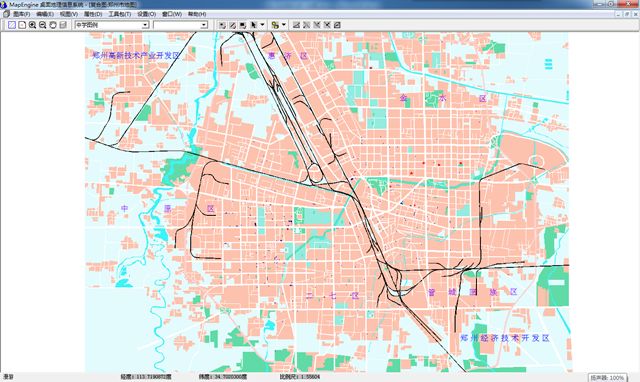Open the 图库(F) menu

pos(22,14)
